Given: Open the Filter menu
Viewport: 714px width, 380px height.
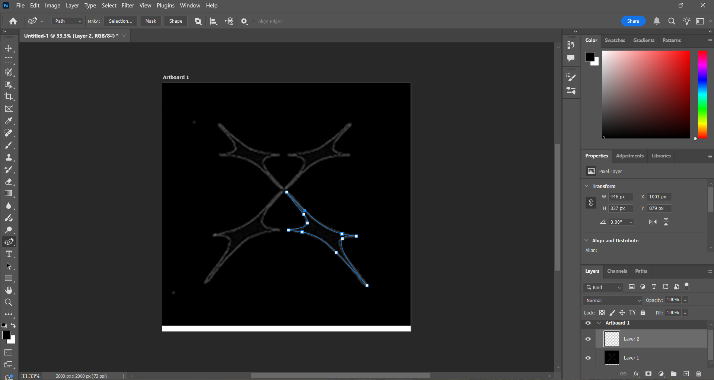Looking at the screenshot, I should pyautogui.click(x=128, y=5).
